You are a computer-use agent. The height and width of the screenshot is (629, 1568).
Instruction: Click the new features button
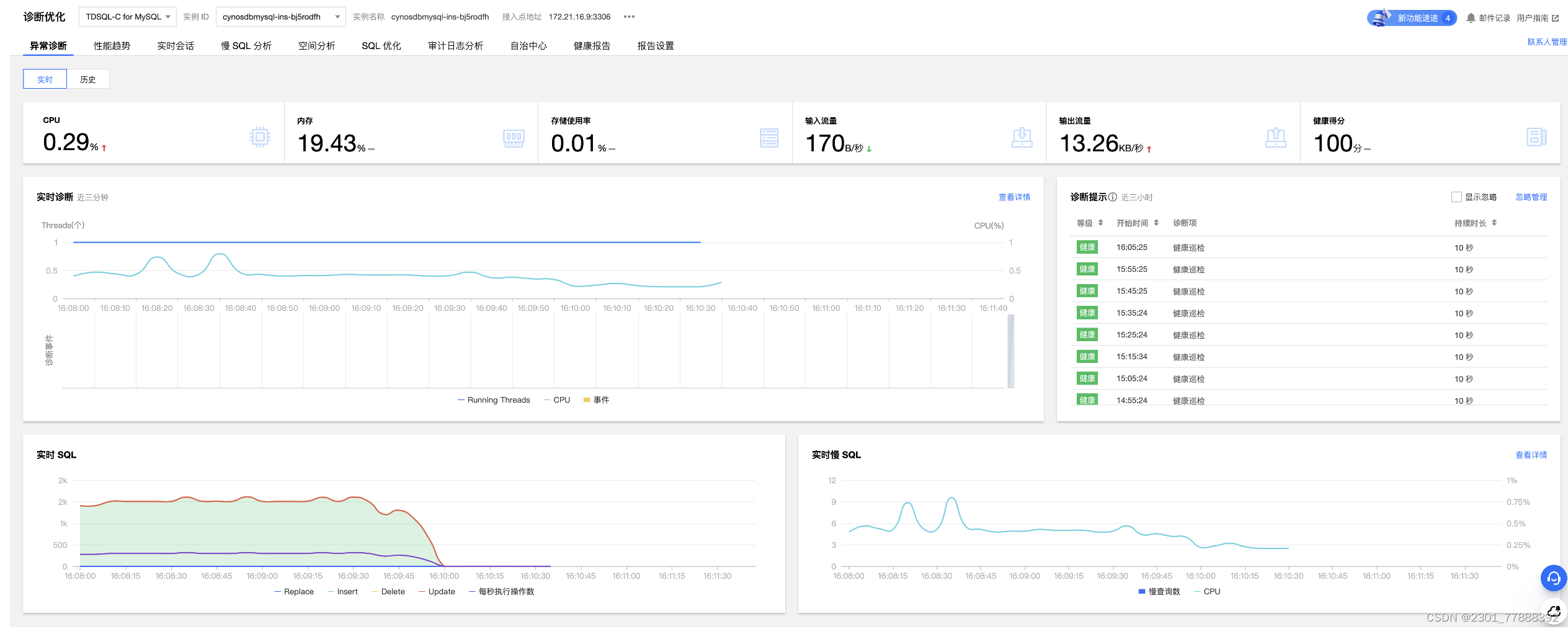[1412, 18]
